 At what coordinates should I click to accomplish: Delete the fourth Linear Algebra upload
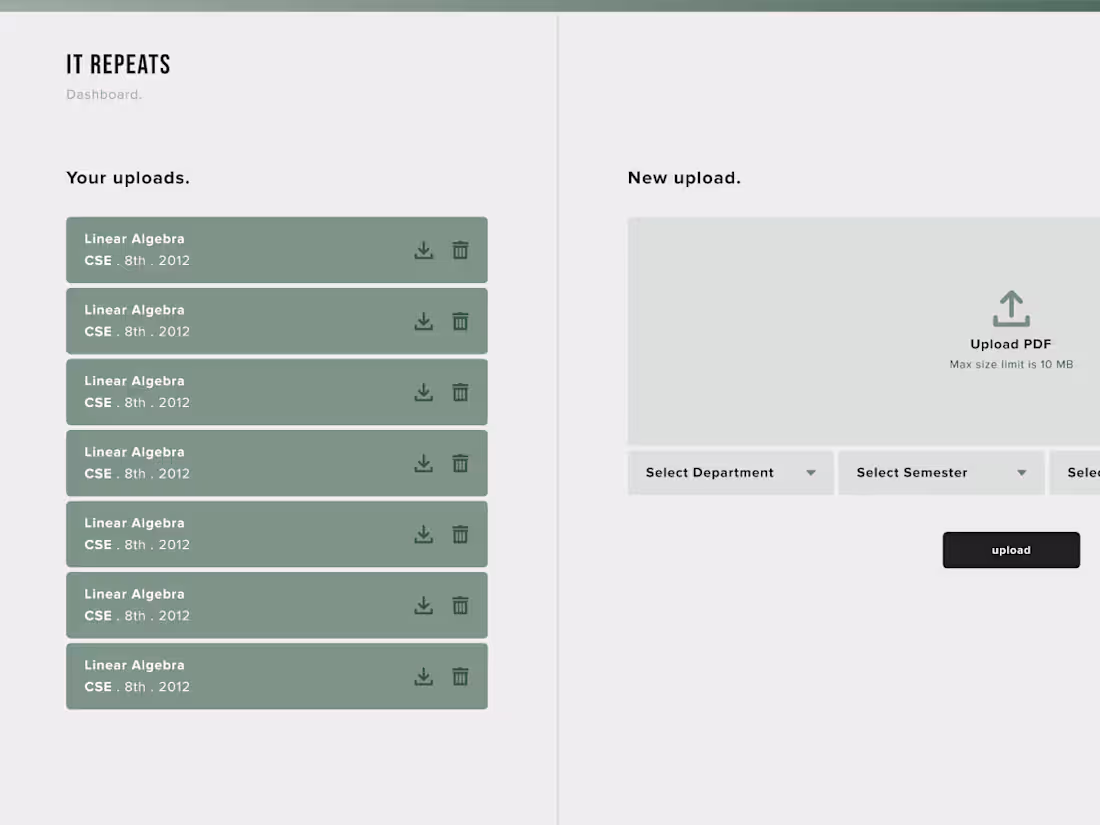(460, 463)
